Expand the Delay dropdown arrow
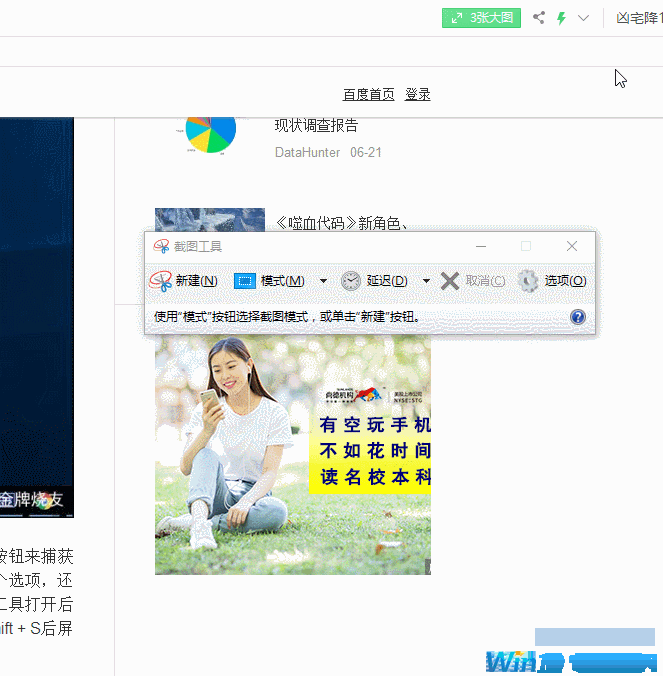The height and width of the screenshot is (676, 663). [x=426, y=281]
